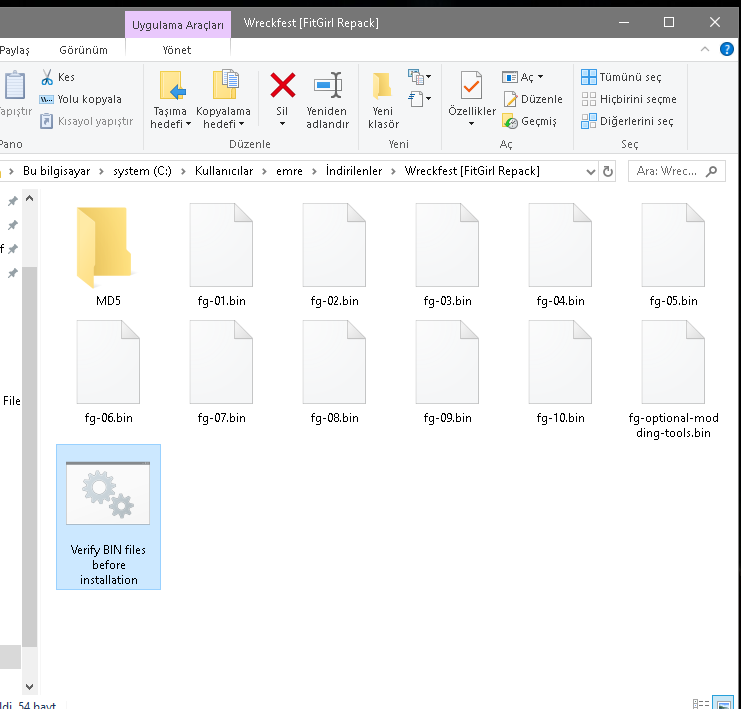
Task: Navigate to Kullanıcılar in breadcrumb
Action: coord(224,171)
